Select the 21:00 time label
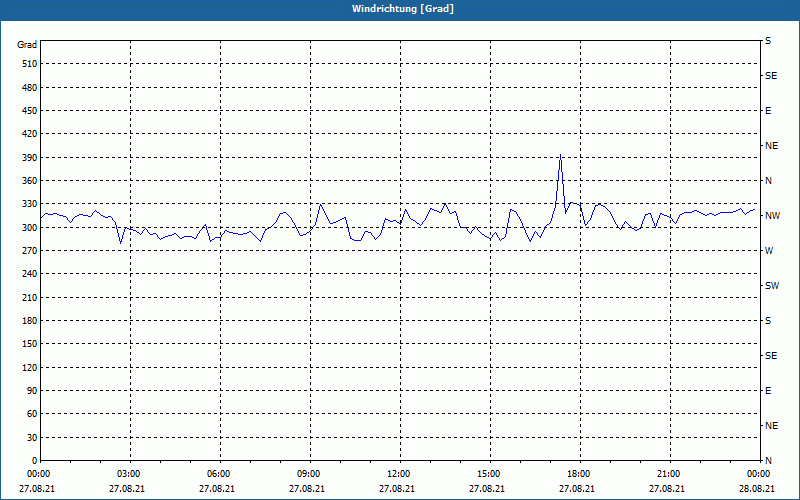The width and height of the screenshot is (800, 500). click(668, 474)
